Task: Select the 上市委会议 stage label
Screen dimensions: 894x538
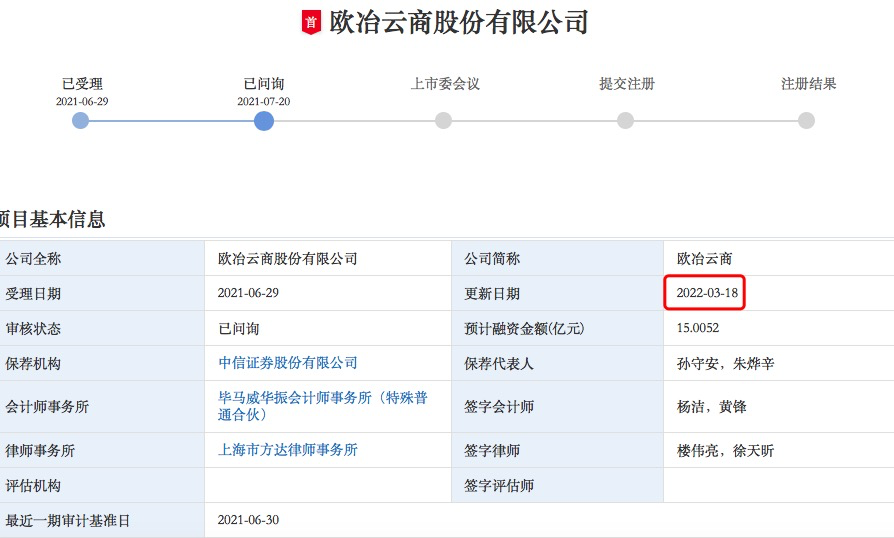Action: point(445,84)
